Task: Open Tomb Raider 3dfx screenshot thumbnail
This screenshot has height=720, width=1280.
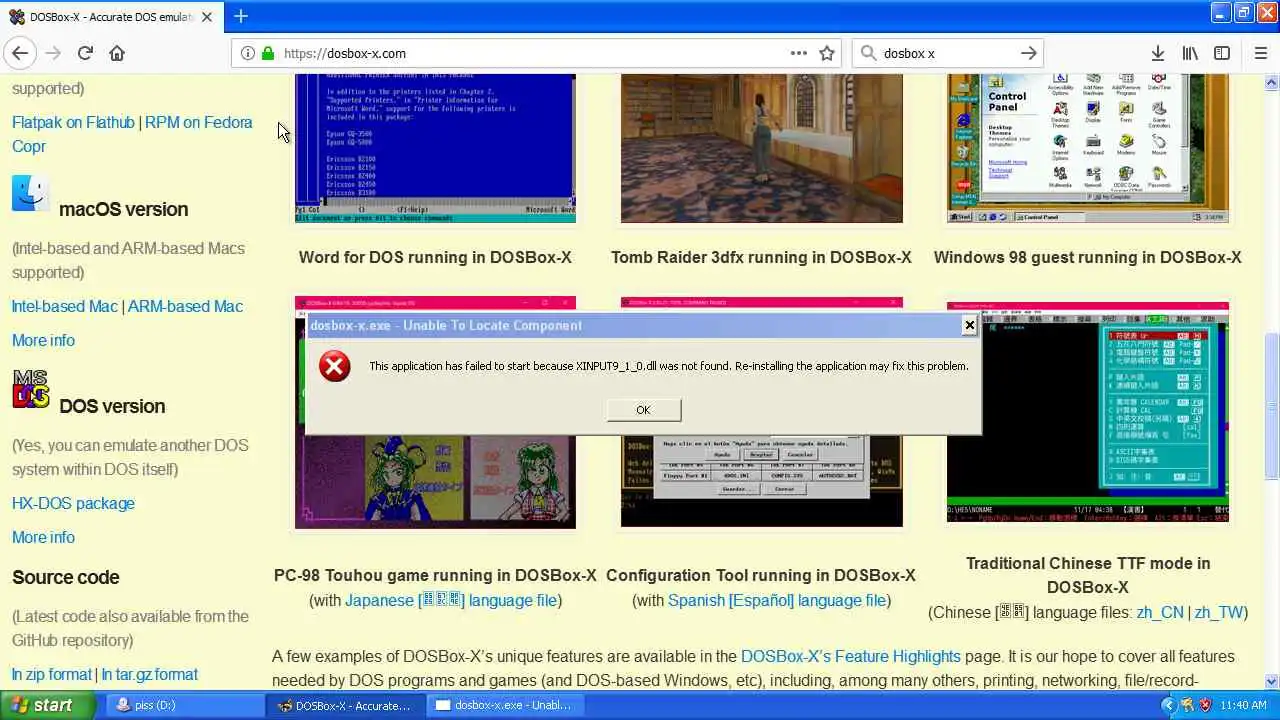Action: point(761,148)
